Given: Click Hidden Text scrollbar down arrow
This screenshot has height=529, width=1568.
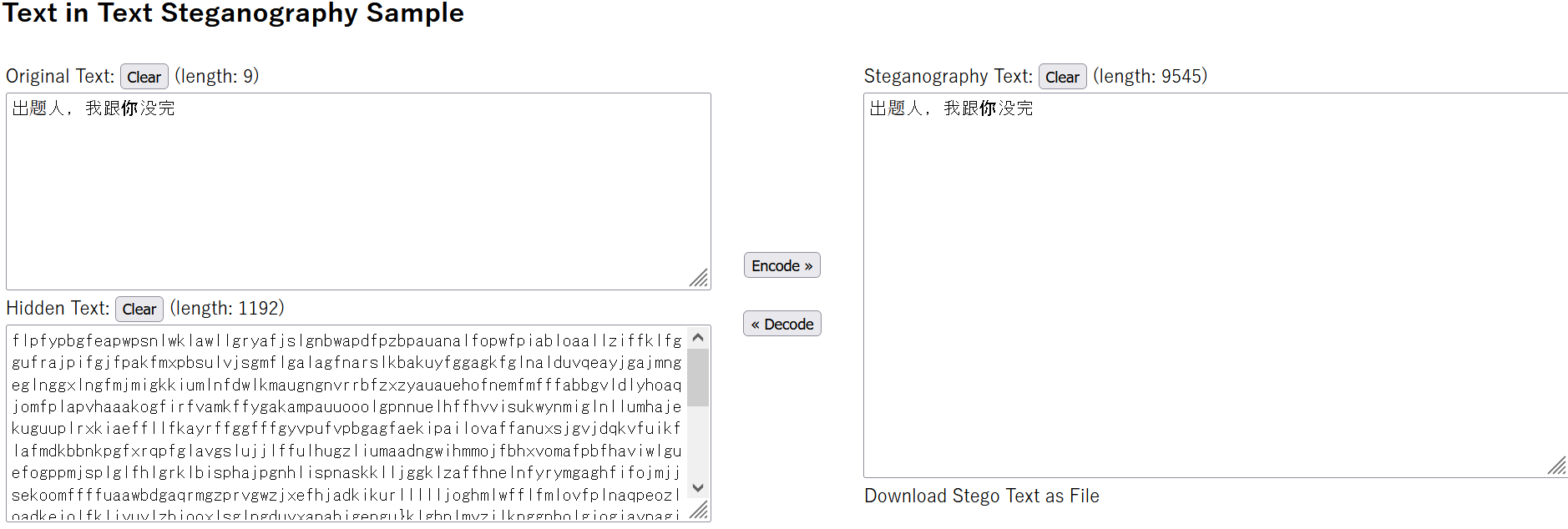Looking at the screenshot, I should coord(699,487).
